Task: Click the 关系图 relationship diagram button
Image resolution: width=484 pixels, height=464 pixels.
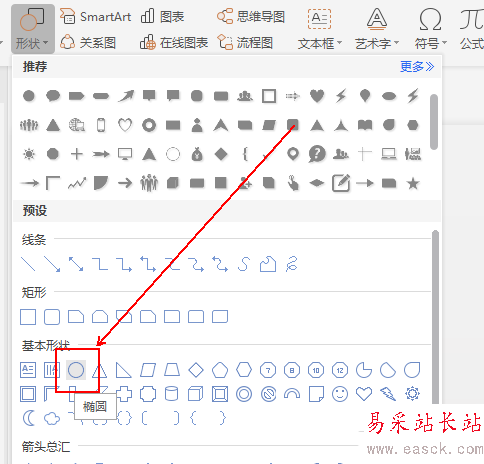Action: tap(88, 43)
